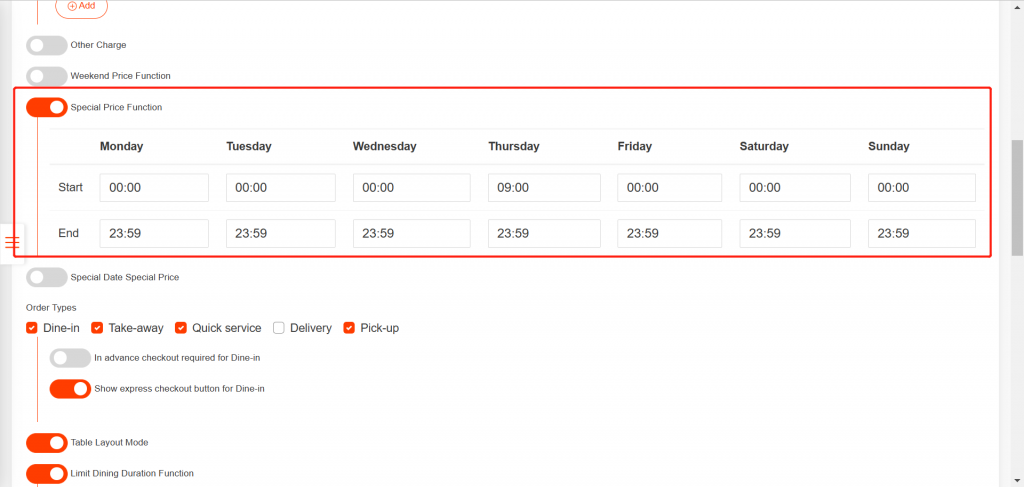
Task: Enable the Other Charge toggle
Action: (47, 45)
